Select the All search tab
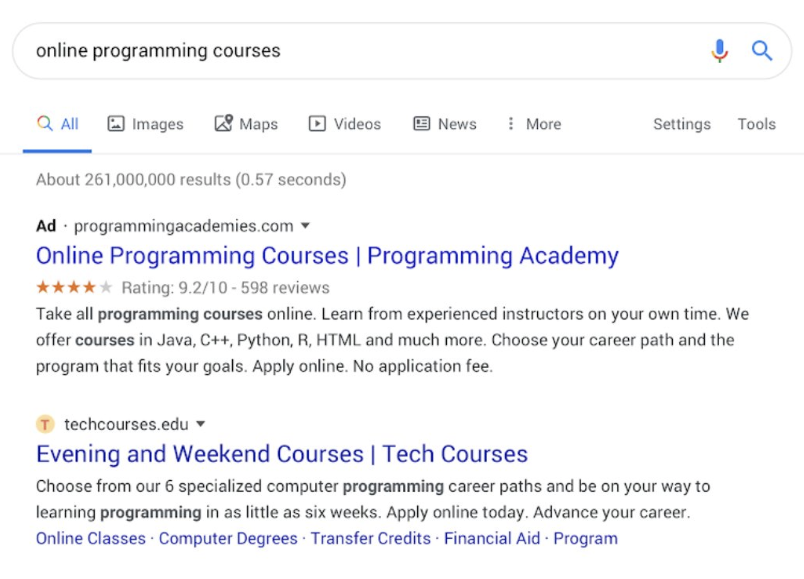Viewport: 804px width, 579px height. pyautogui.click(x=57, y=124)
